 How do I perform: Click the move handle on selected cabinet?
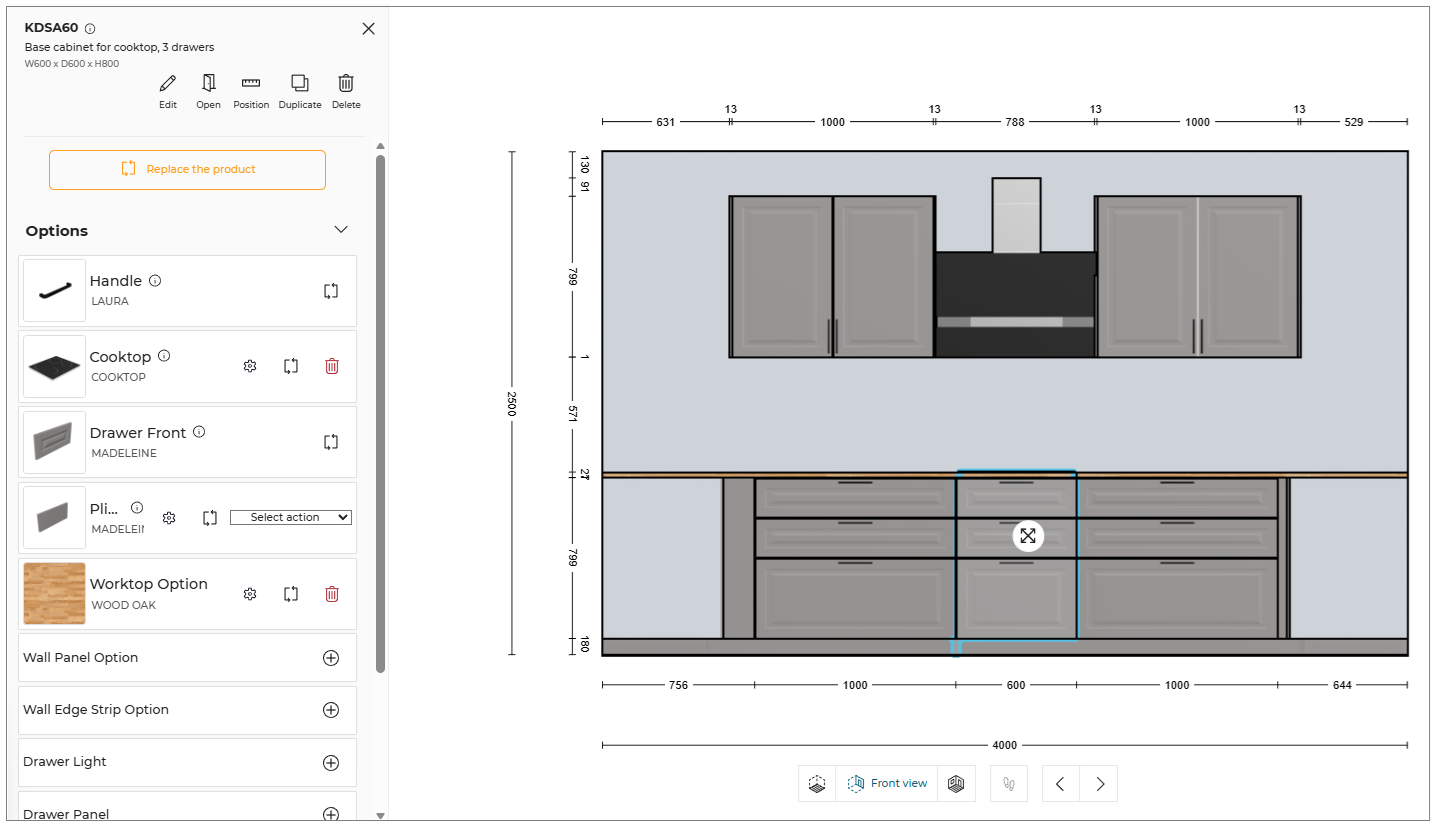[x=1028, y=536]
